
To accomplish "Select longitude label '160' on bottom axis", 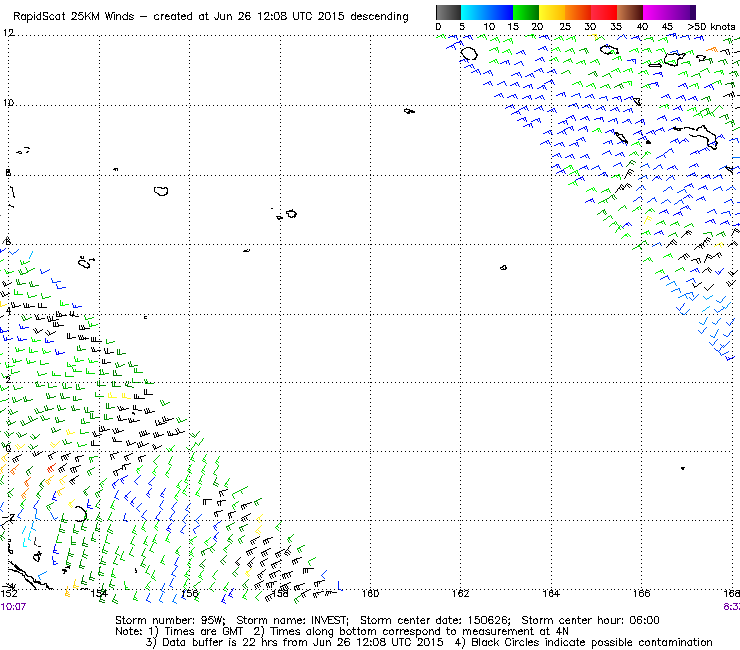I will coord(370,593).
